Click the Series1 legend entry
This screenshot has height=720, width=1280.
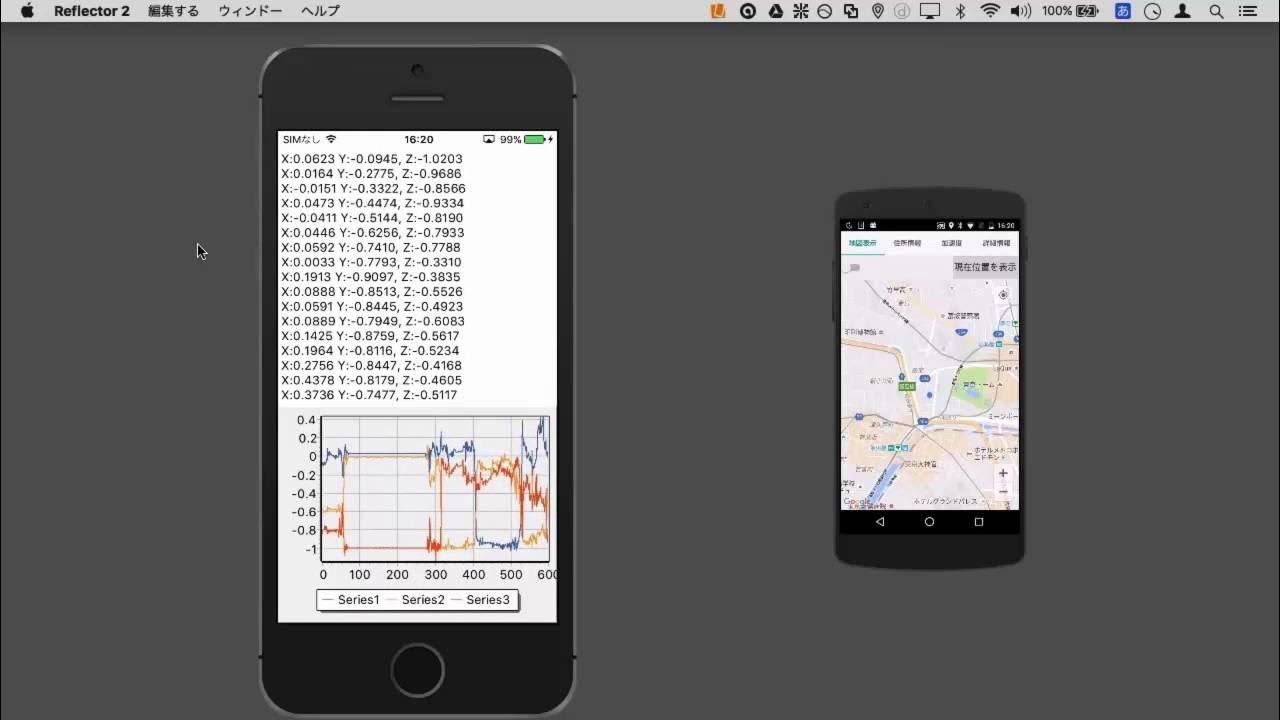click(x=350, y=600)
